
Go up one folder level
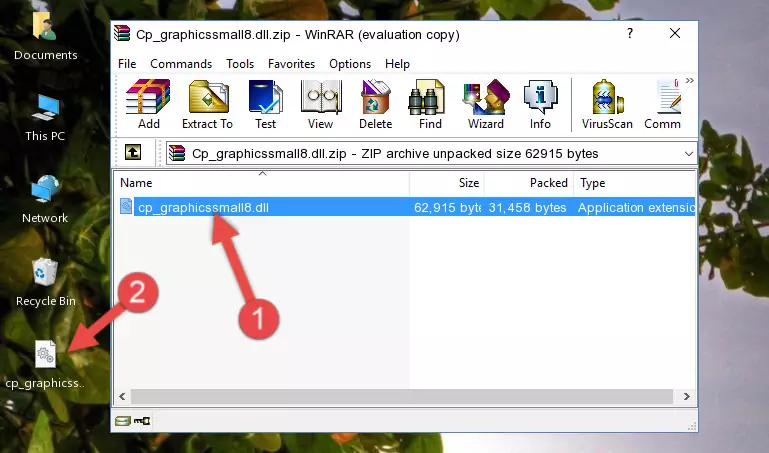pyautogui.click(x=133, y=152)
